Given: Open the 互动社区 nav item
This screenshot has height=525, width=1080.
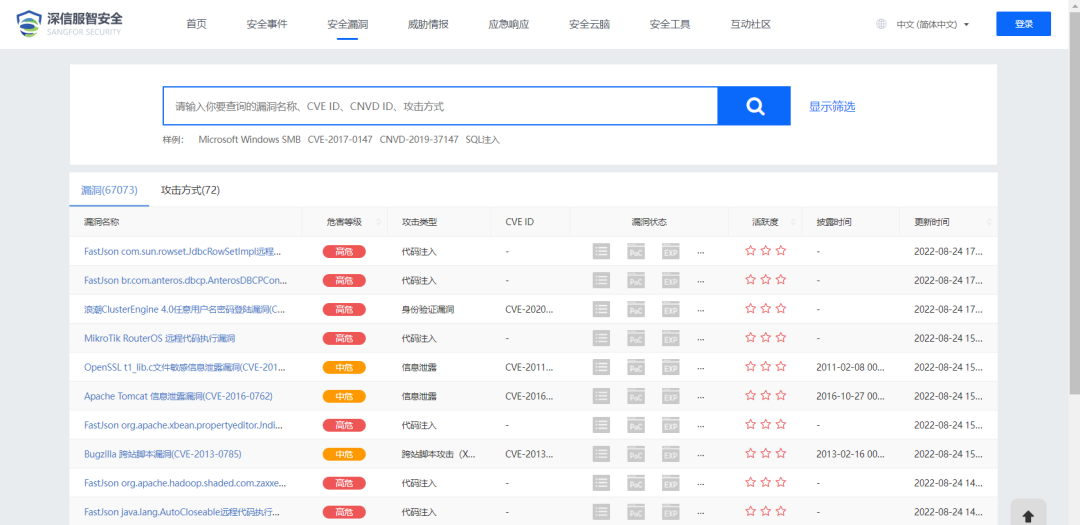Looking at the screenshot, I should coord(751,24).
